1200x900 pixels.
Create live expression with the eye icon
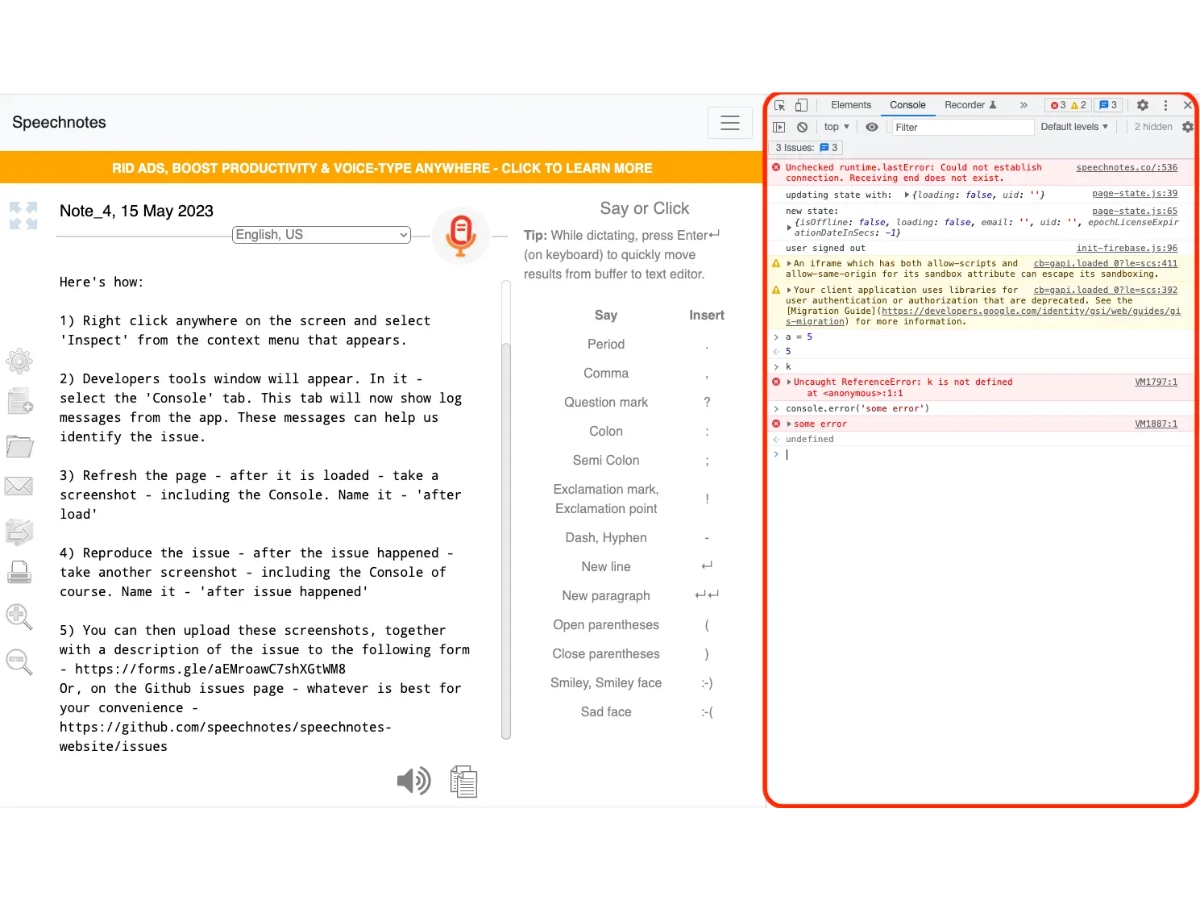coord(872,127)
